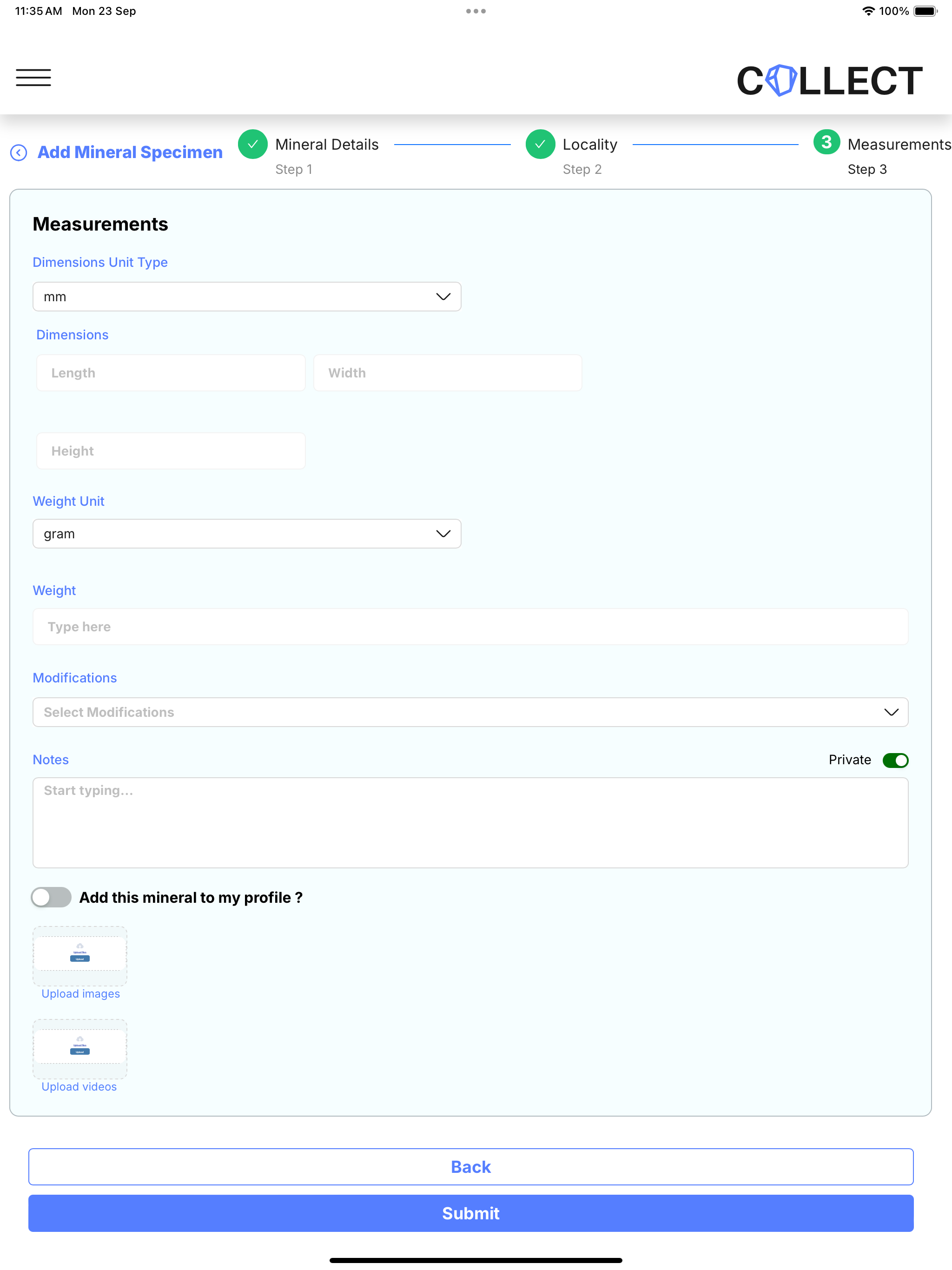The height and width of the screenshot is (1270, 952).
Task: Click the Back button
Action: (x=471, y=1167)
